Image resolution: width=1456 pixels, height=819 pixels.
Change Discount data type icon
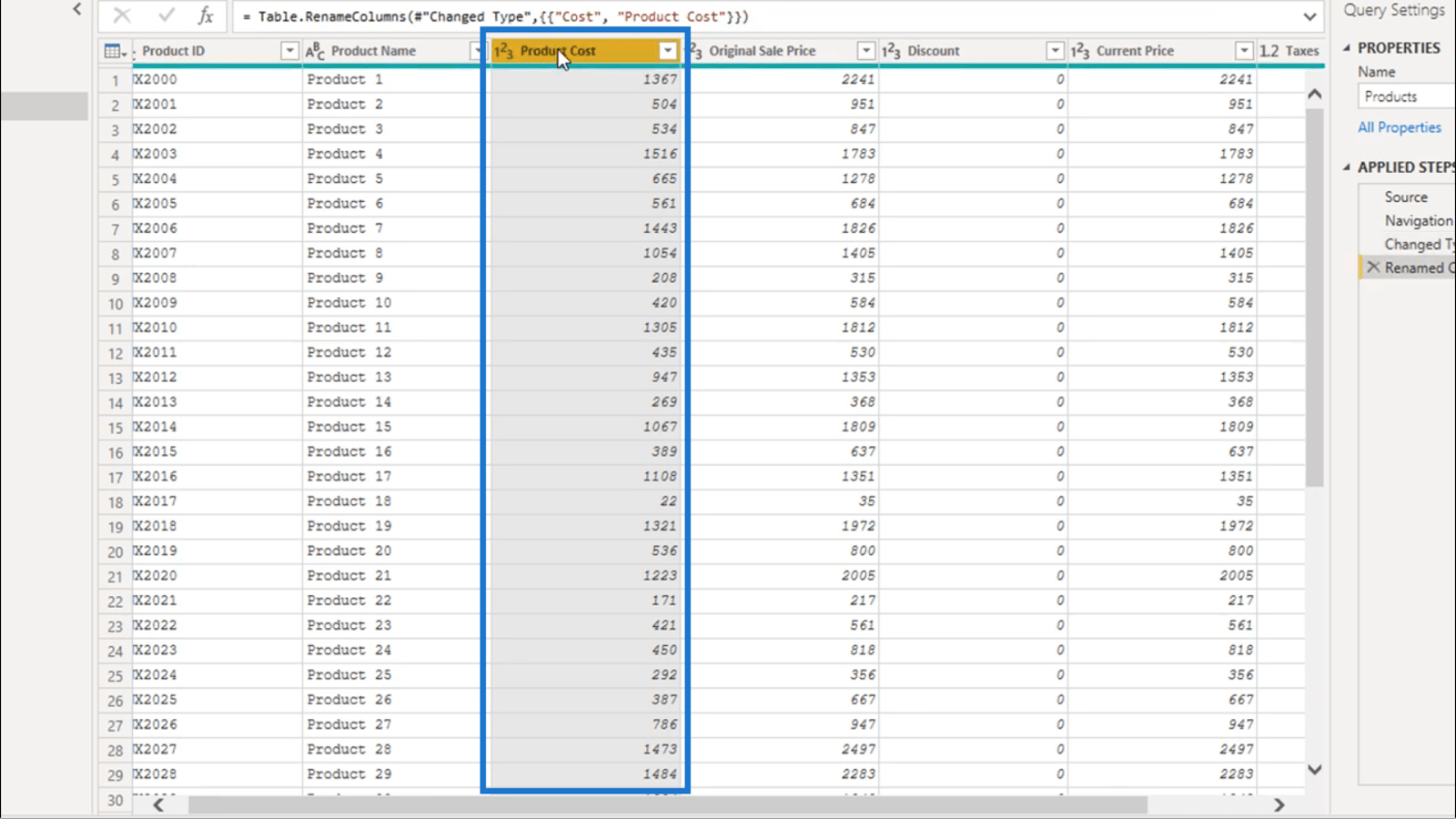891,51
